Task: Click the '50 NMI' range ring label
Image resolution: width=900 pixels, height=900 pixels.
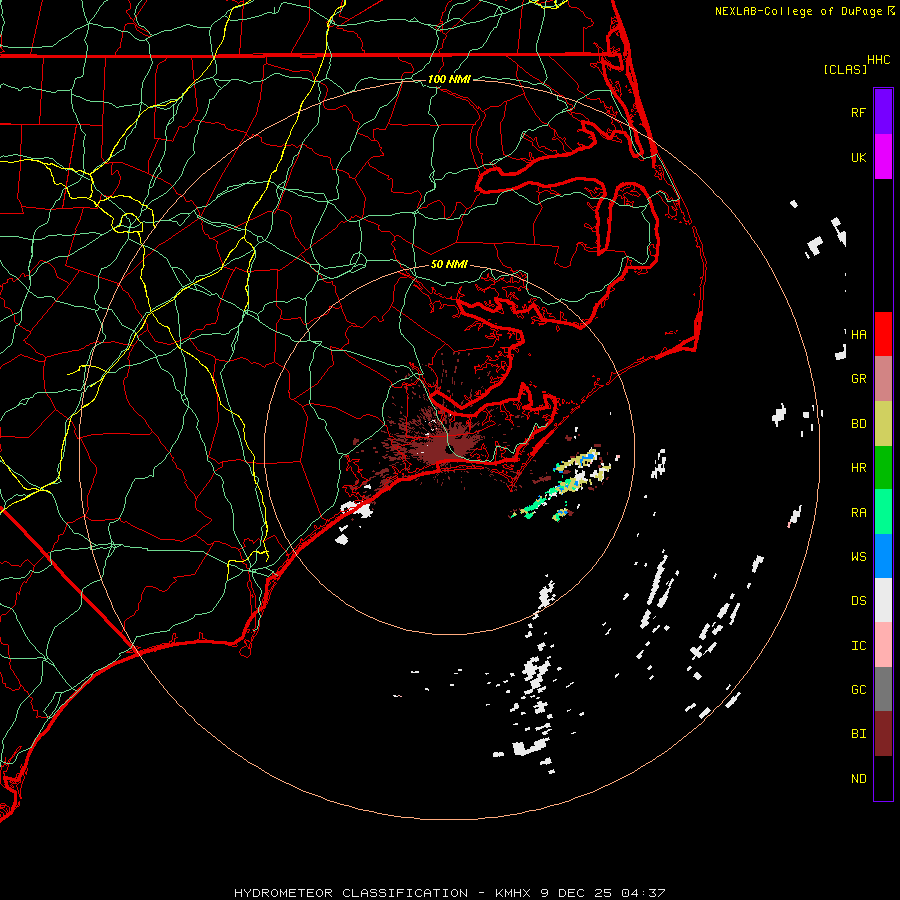Action: click(449, 264)
